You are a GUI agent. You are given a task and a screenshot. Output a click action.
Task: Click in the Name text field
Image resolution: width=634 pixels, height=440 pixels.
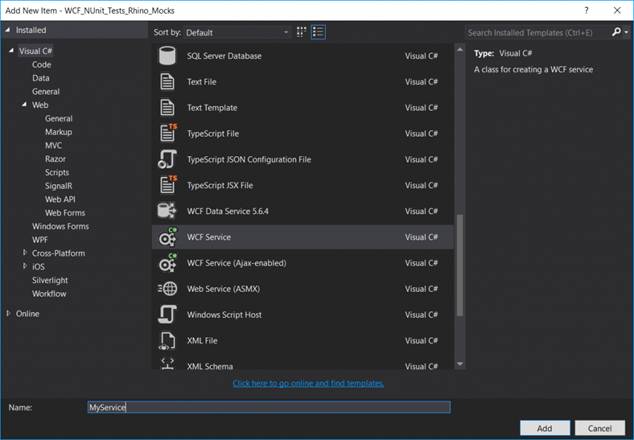coord(269,407)
